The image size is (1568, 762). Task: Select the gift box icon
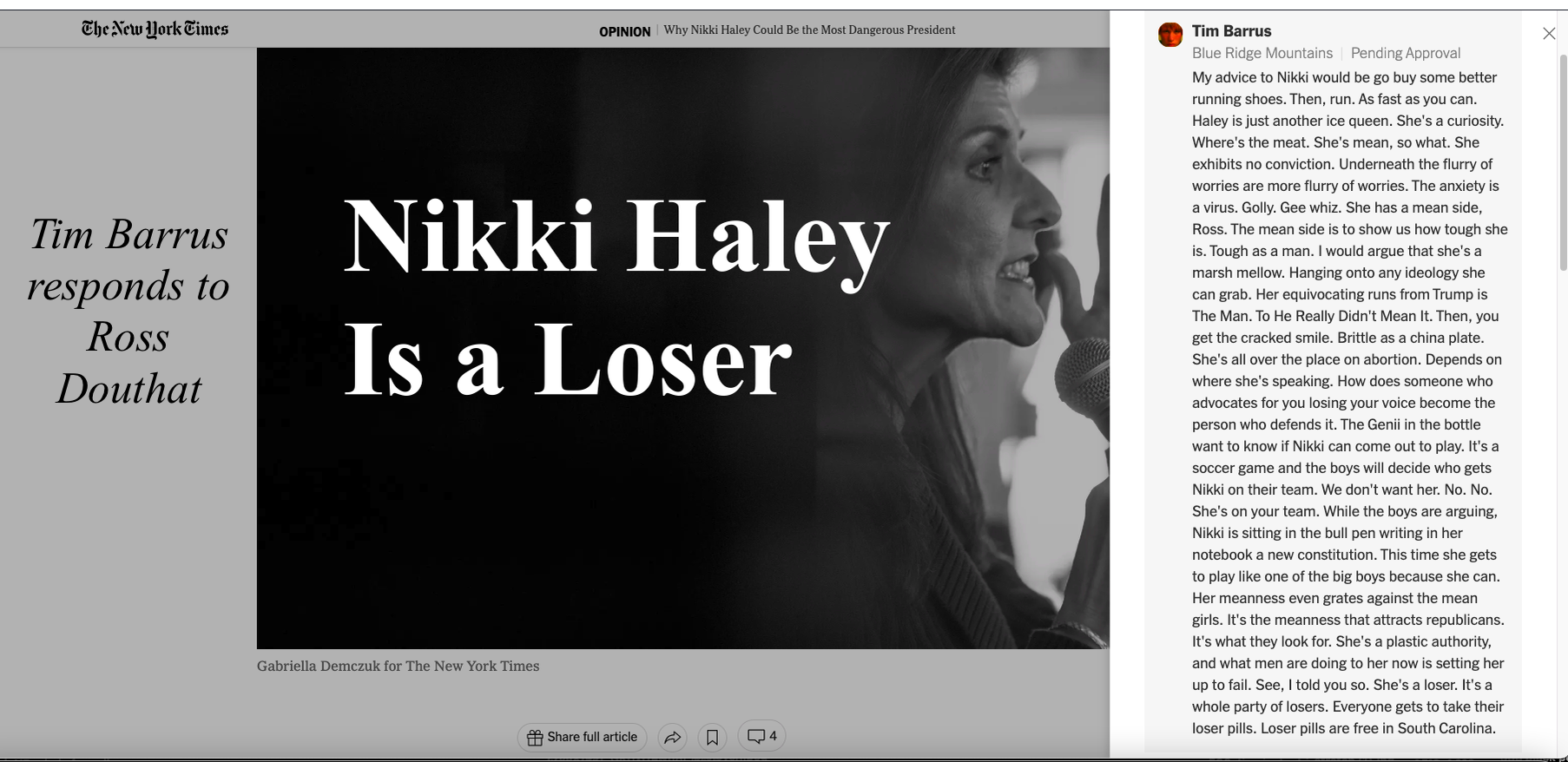pos(535,737)
